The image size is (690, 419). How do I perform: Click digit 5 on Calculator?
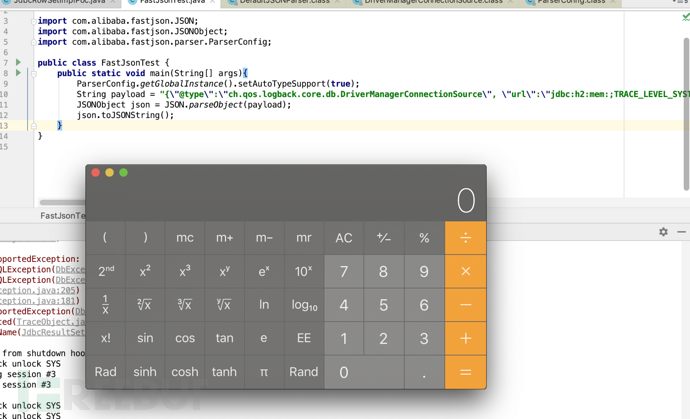[x=384, y=305]
